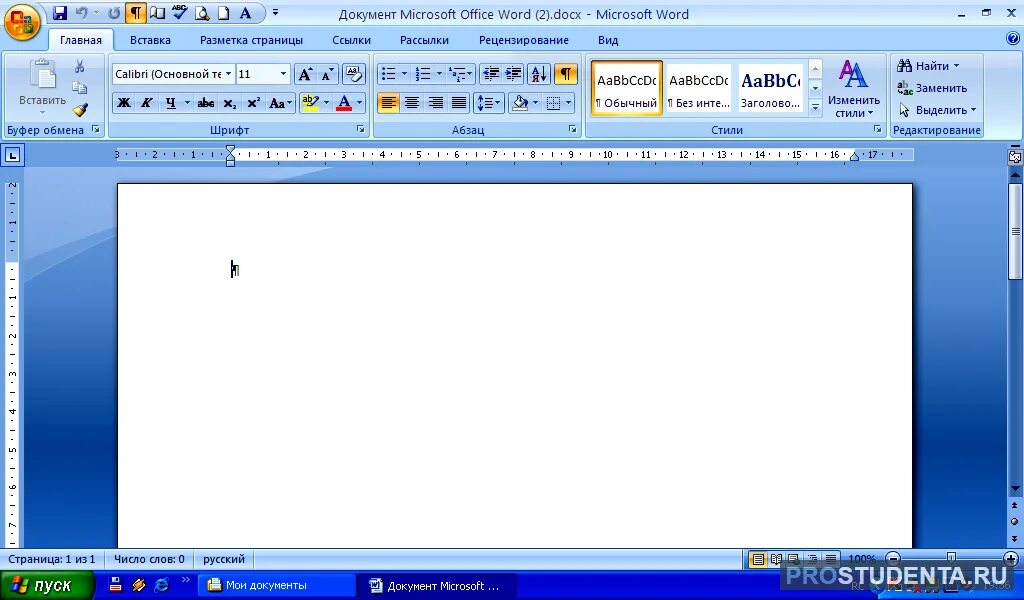The image size is (1024, 600).
Task: Switch to the Вставка tab
Action: [150, 40]
